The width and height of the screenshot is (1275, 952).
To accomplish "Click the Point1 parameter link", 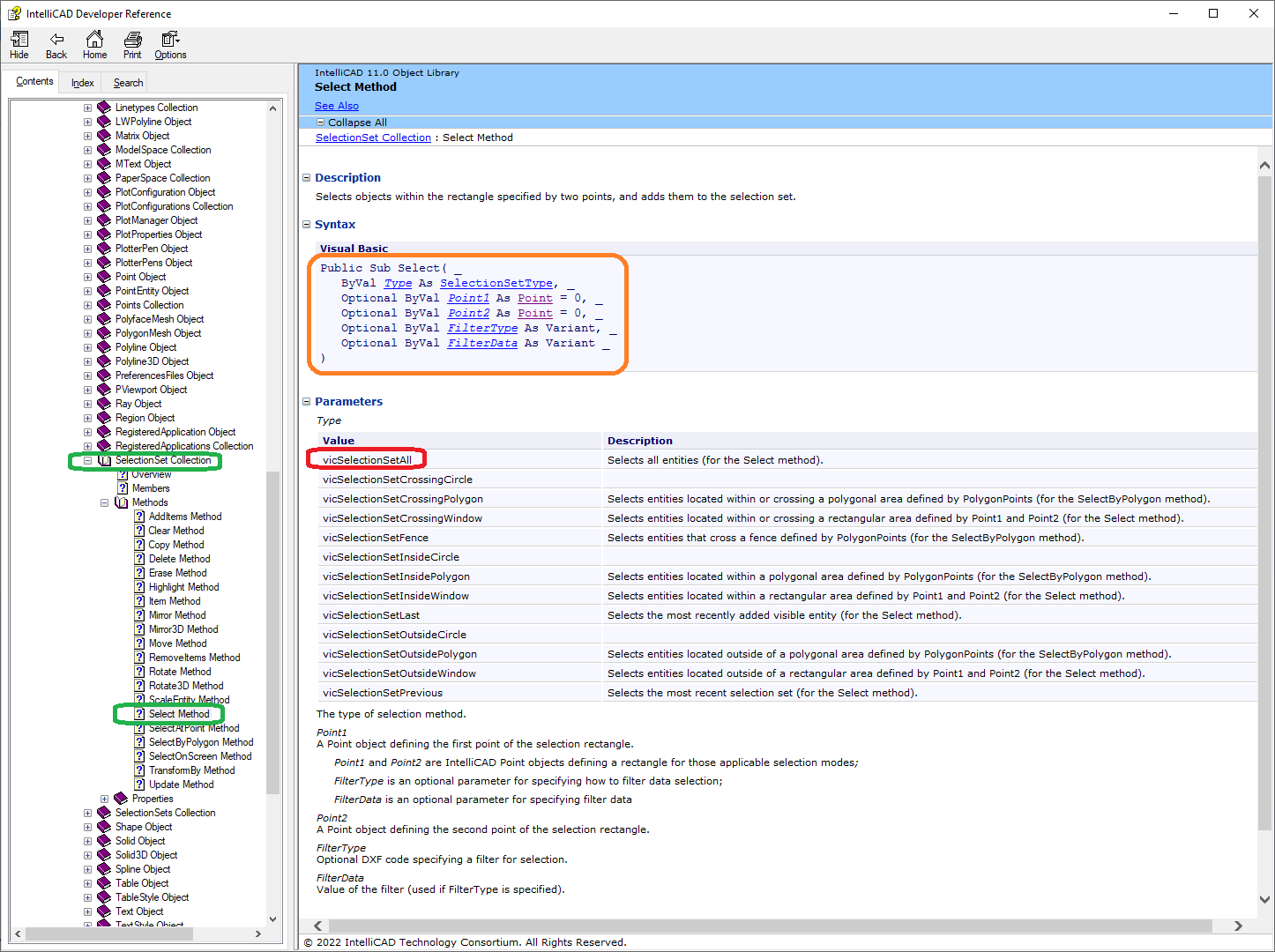I will pyautogui.click(x=468, y=298).
